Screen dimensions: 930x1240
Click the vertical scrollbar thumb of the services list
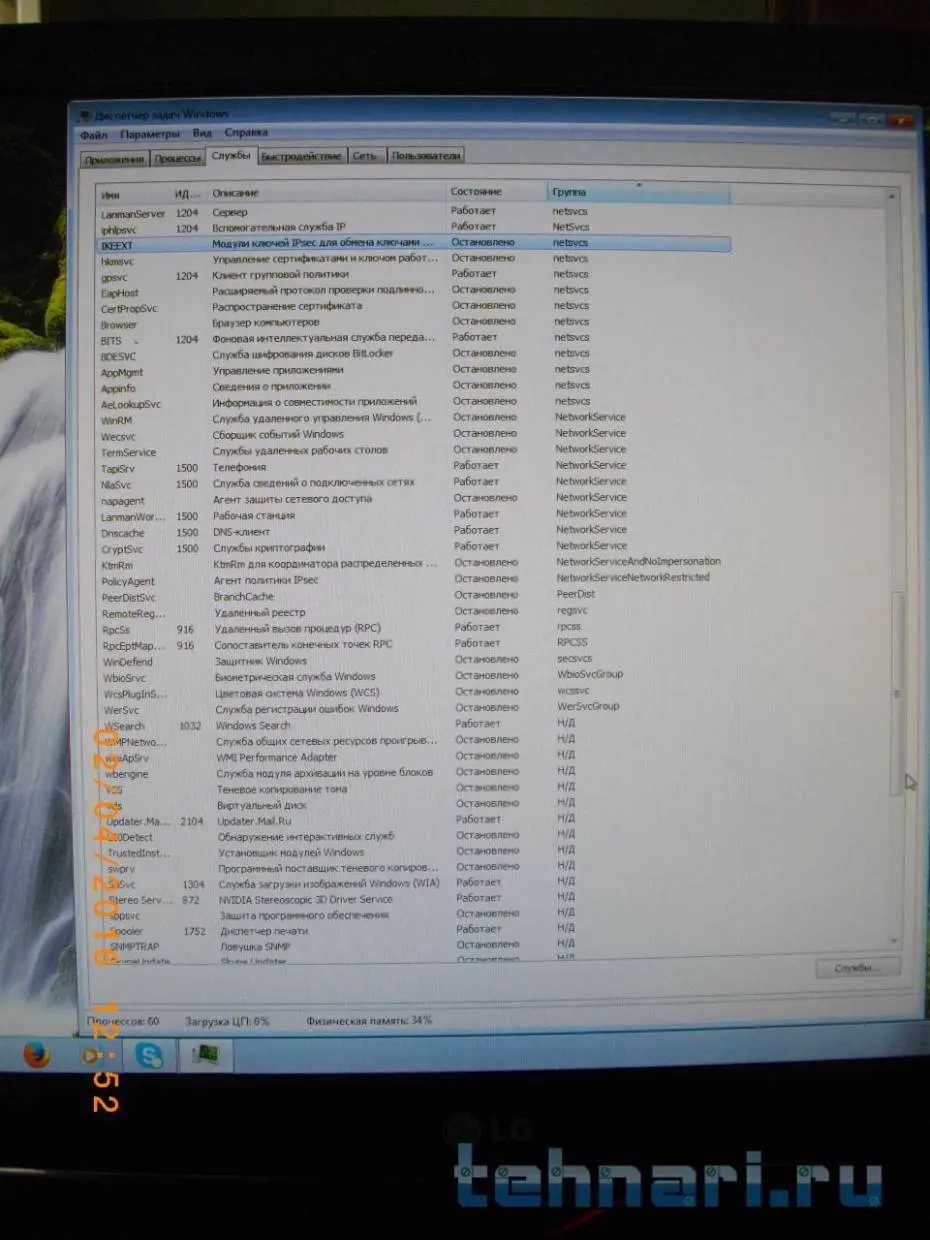(x=897, y=693)
